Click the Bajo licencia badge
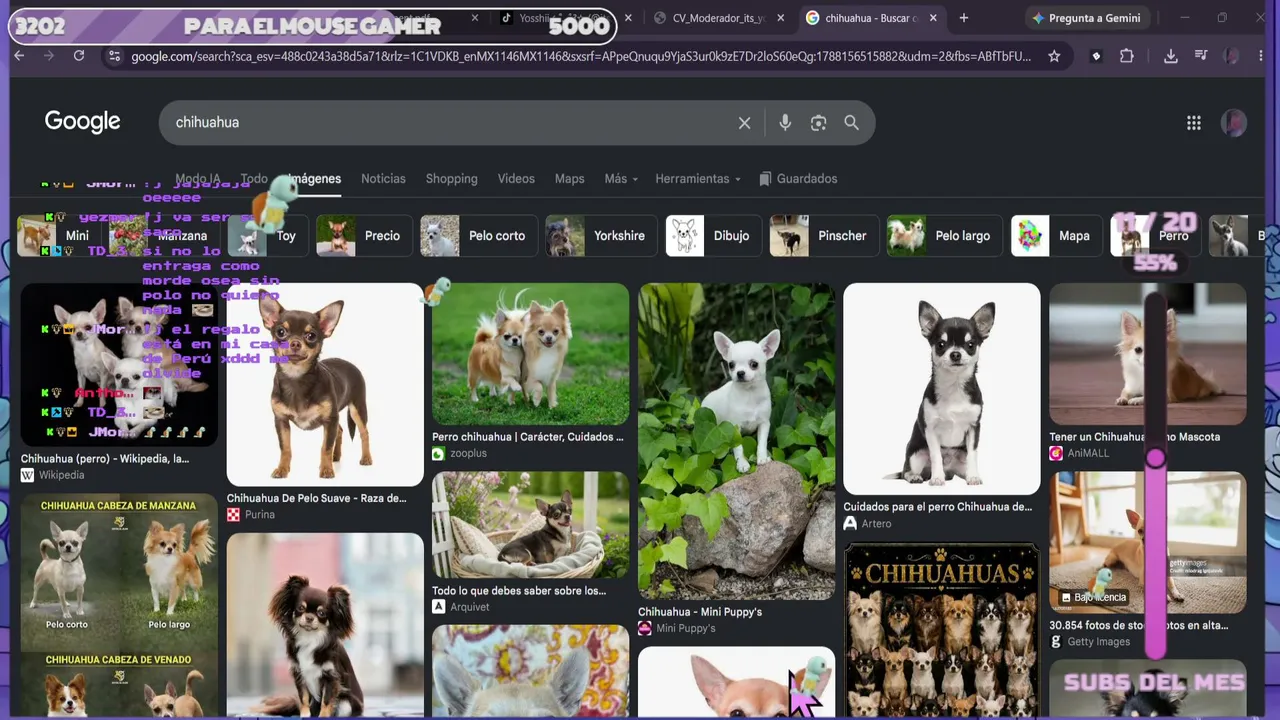 1094,597
